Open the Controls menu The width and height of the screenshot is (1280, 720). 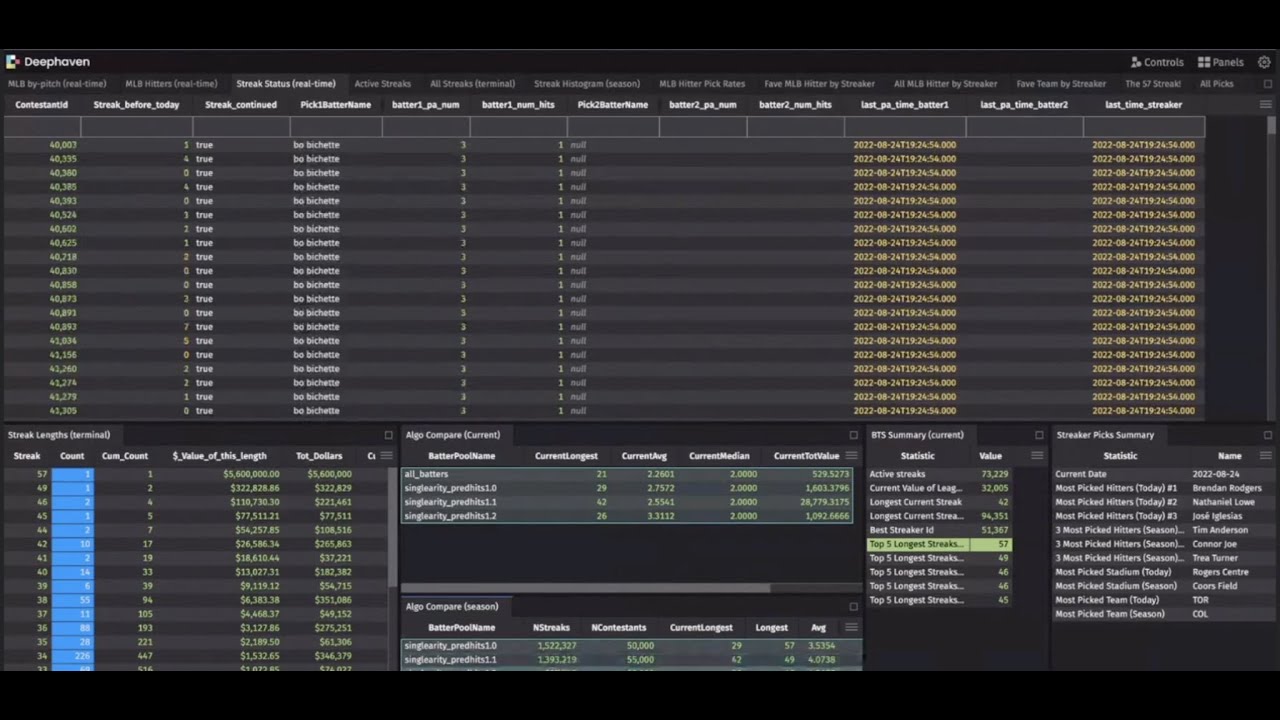pos(1157,62)
